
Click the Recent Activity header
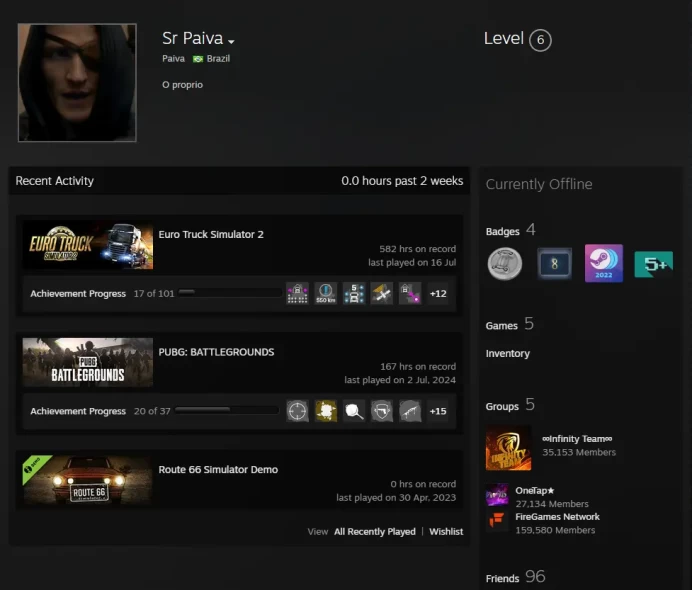click(55, 181)
